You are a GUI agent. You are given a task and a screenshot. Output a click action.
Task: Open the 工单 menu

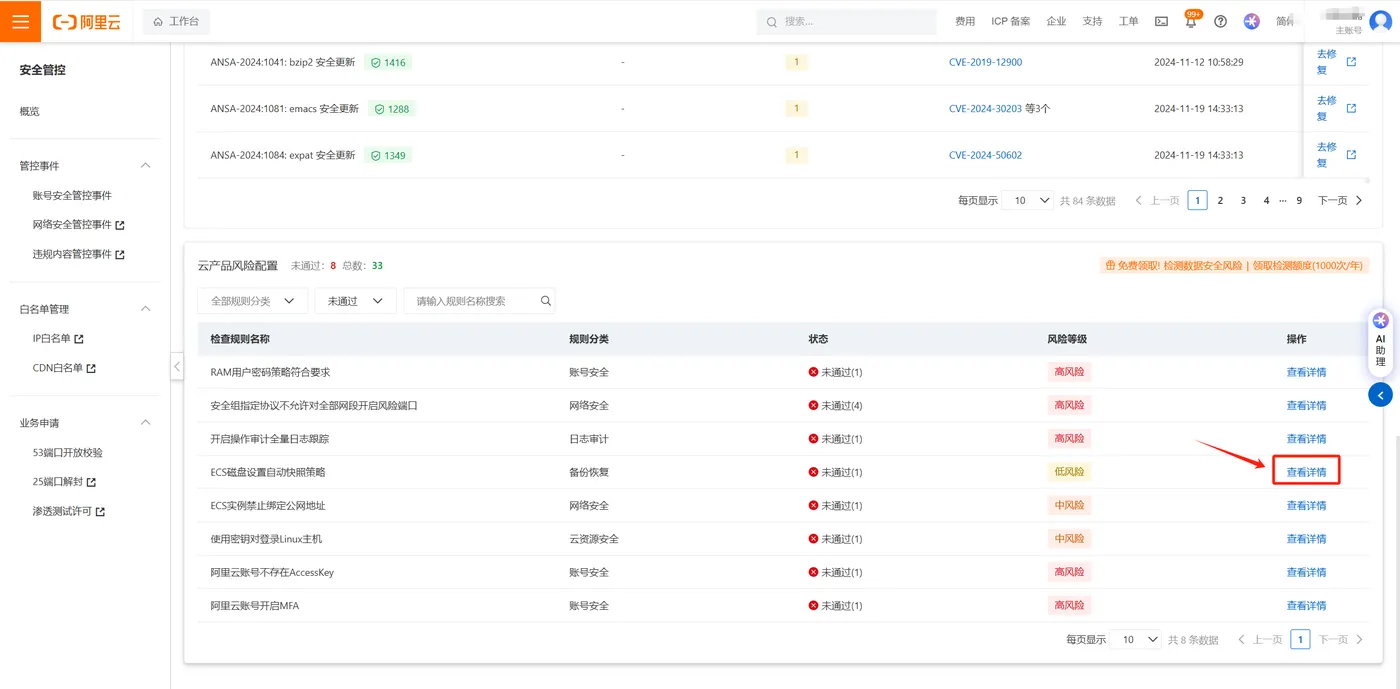[x=1128, y=21]
